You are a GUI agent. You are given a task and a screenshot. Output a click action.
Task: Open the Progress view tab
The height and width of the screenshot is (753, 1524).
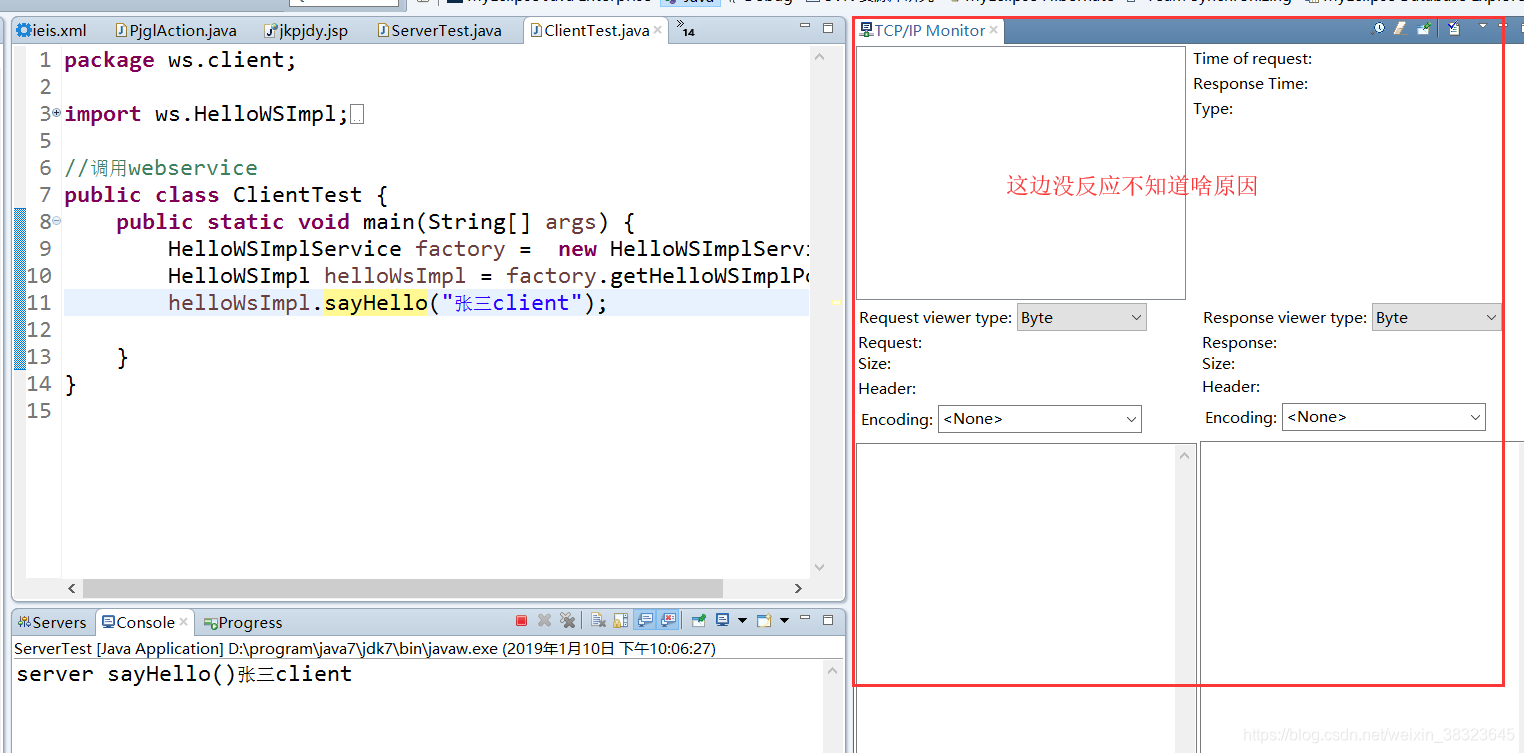pyautogui.click(x=243, y=622)
